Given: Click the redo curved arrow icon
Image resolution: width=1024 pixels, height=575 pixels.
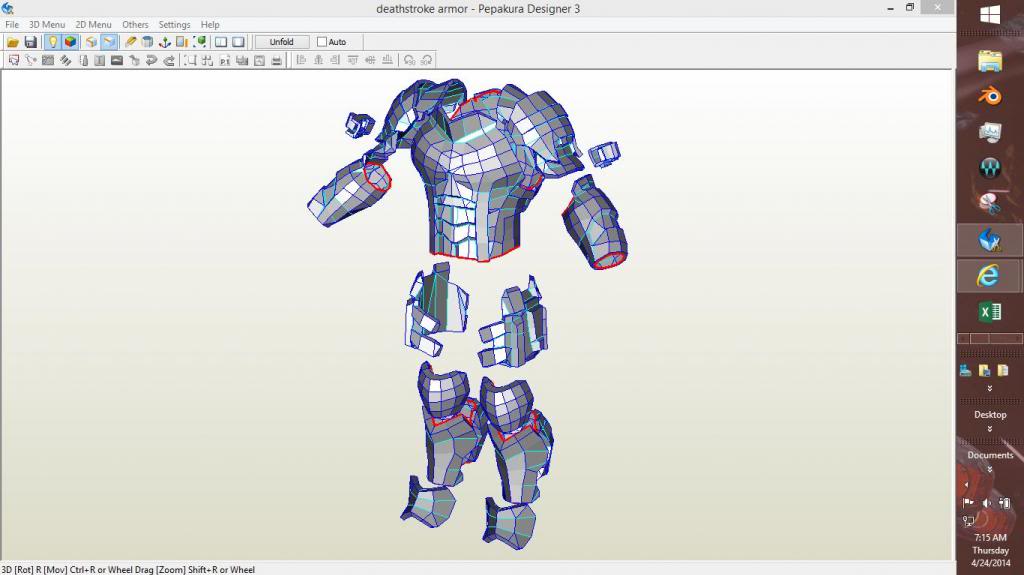Looking at the screenshot, I should 169,60.
